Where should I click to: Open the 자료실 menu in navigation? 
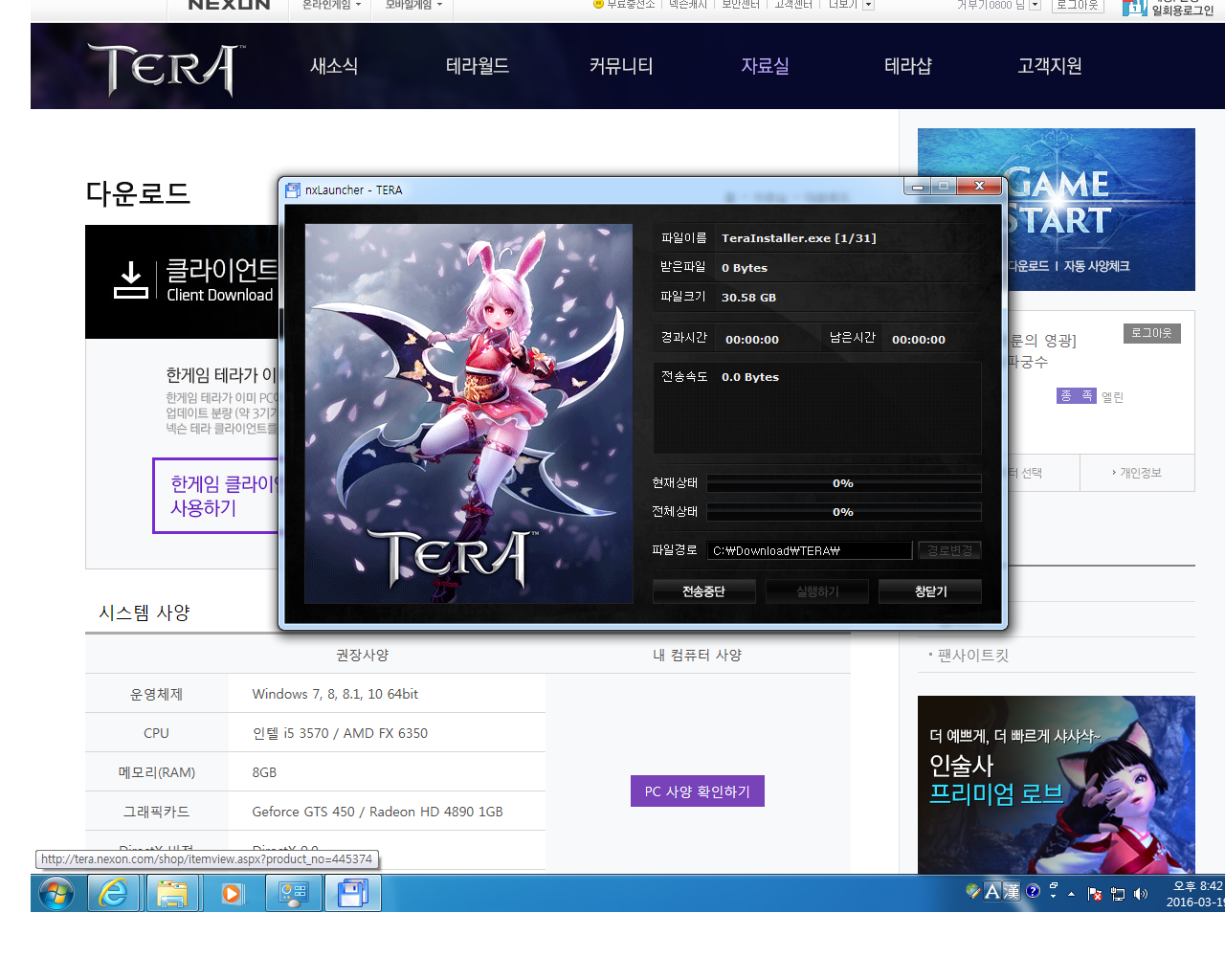click(x=765, y=66)
